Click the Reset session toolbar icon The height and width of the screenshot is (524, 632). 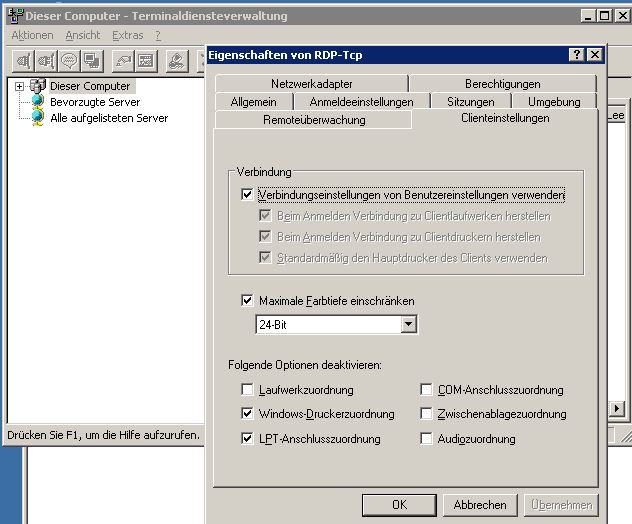(x=123, y=61)
